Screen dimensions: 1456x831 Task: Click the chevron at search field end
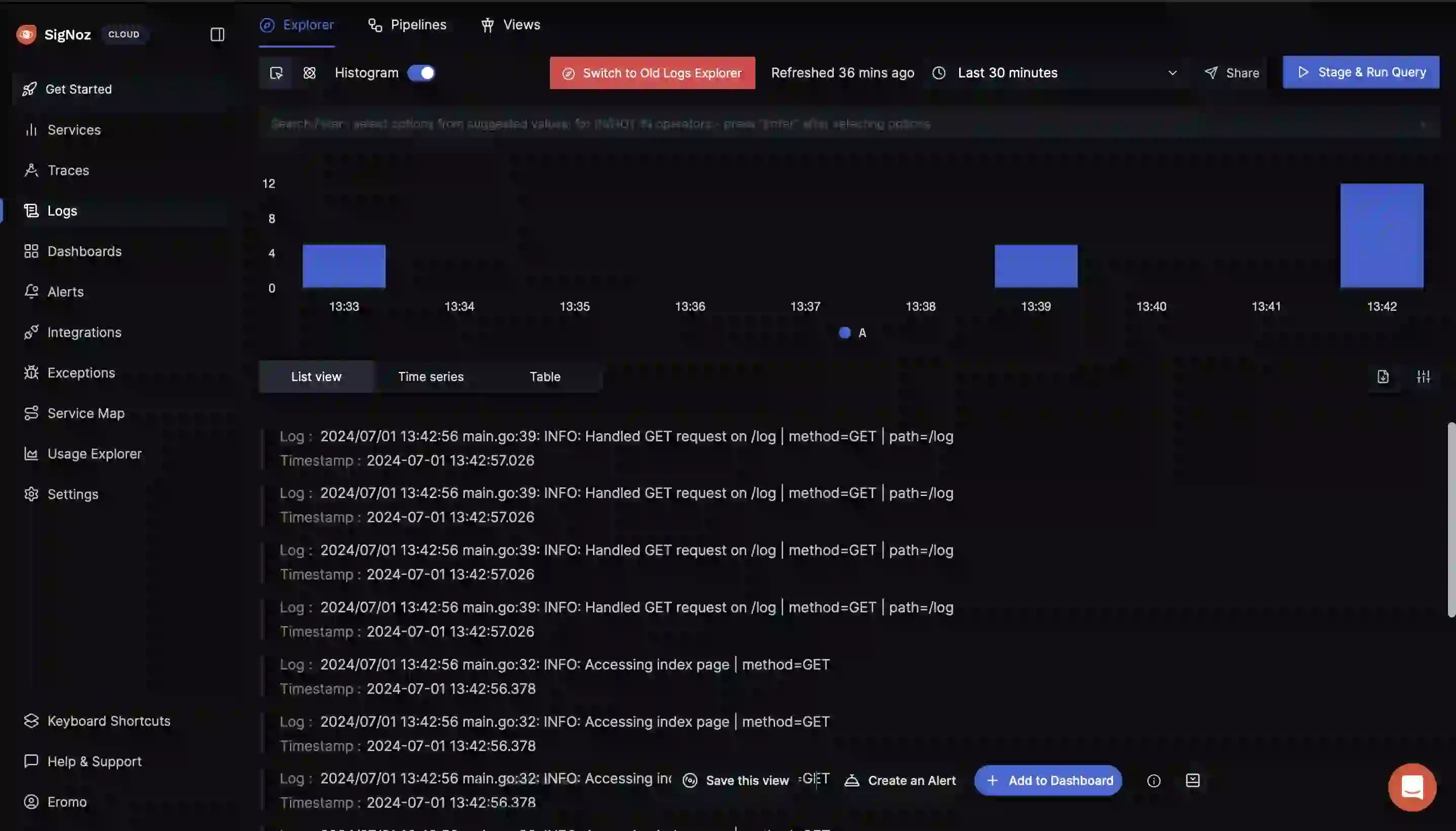click(1424, 124)
